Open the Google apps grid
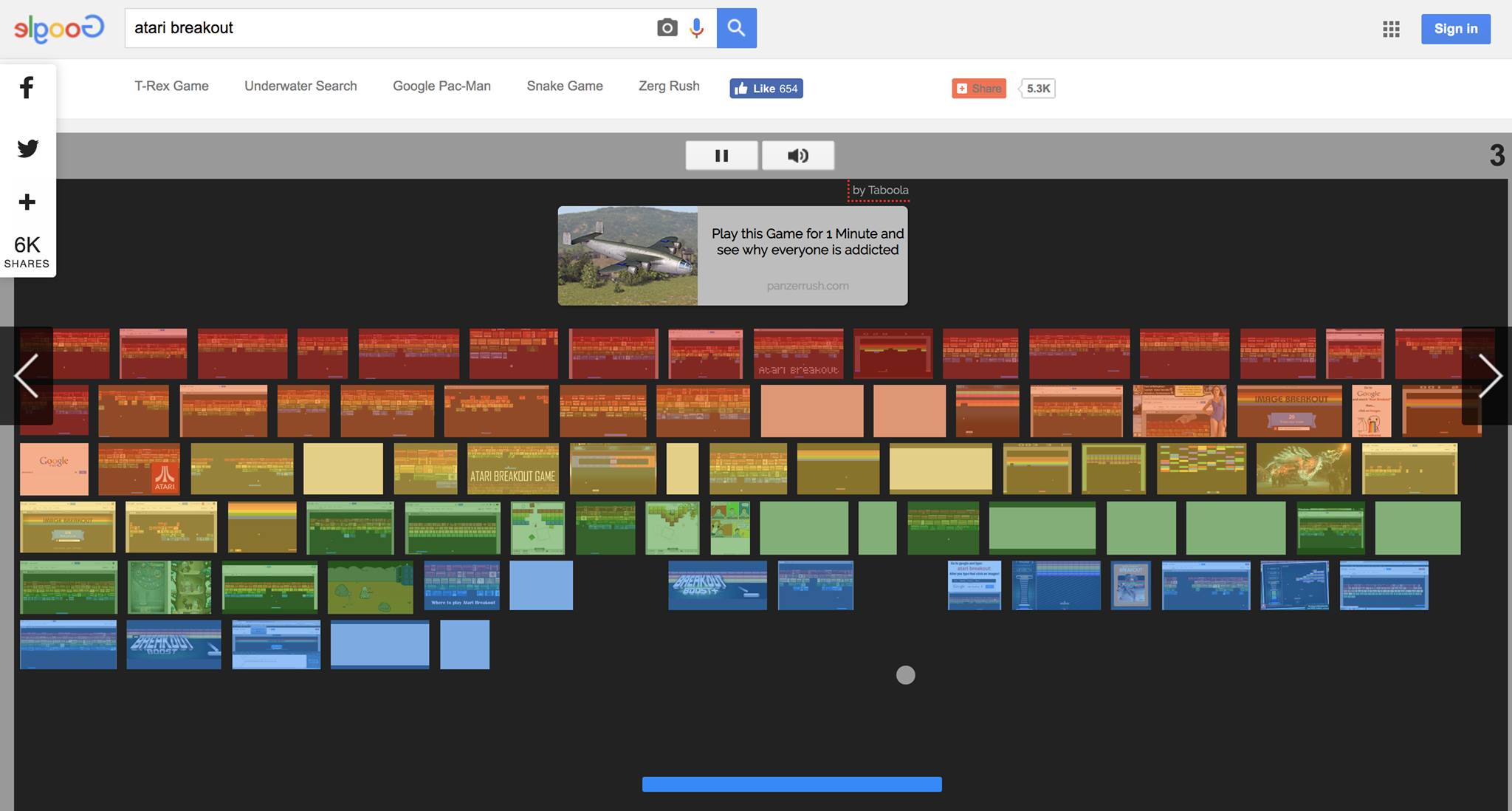The width and height of the screenshot is (1512, 811). click(1391, 29)
